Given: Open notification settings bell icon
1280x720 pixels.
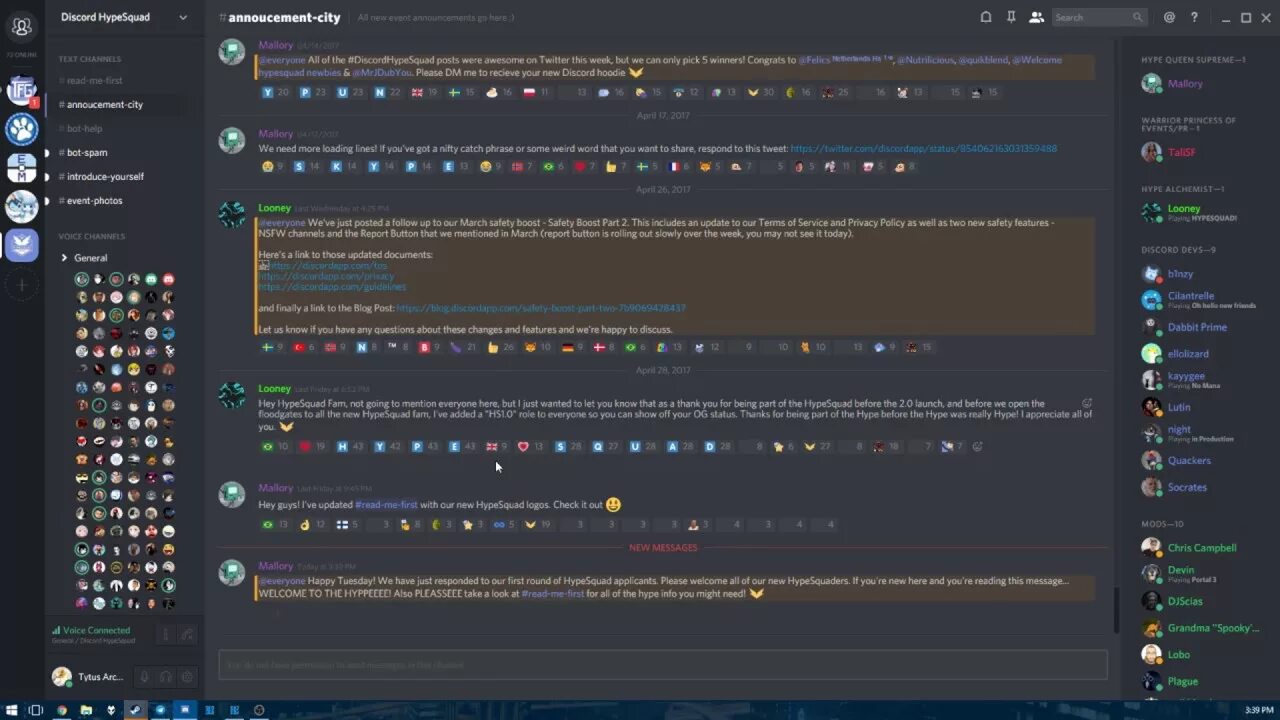Looking at the screenshot, I should [x=986, y=17].
